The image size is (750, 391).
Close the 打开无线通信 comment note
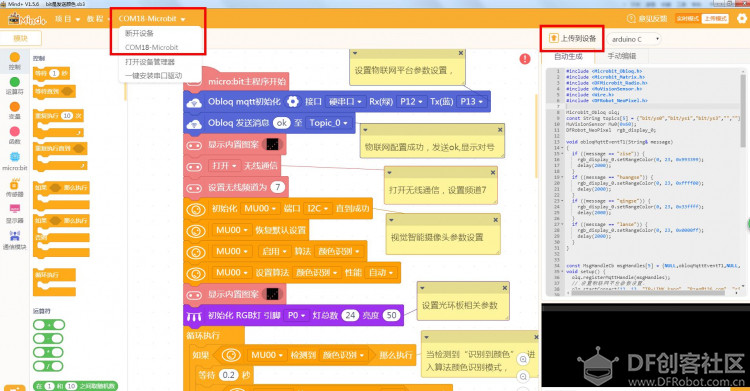[493, 172]
